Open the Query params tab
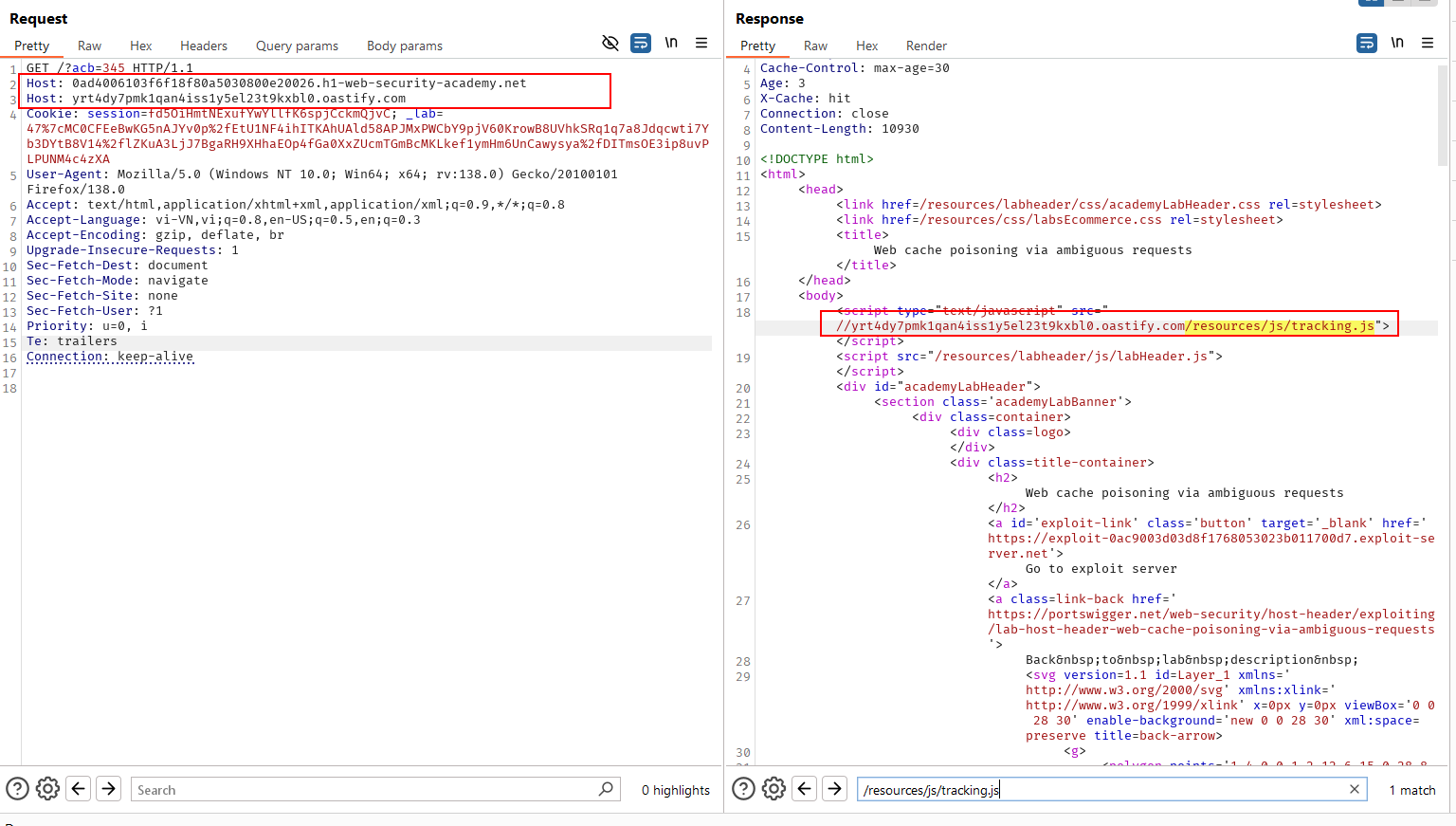Viewport: 1456px width, 826px height. coord(297,46)
